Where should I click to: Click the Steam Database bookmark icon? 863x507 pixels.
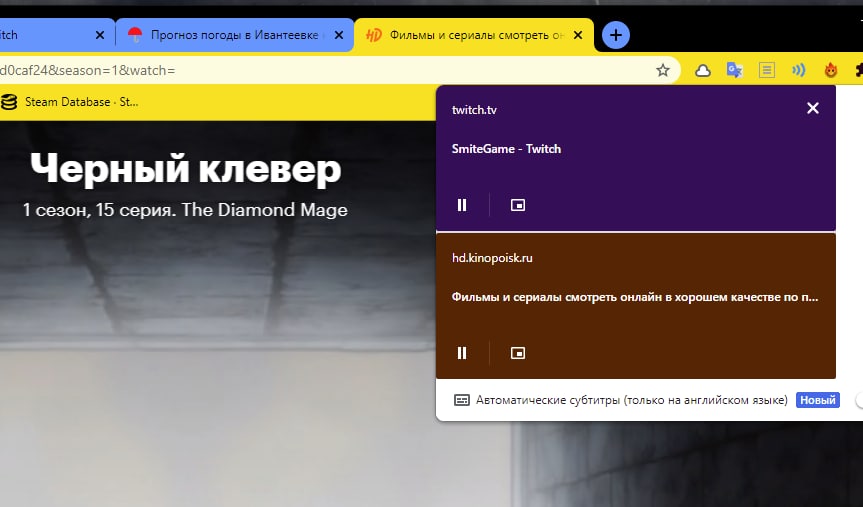(x=9, y=102)
